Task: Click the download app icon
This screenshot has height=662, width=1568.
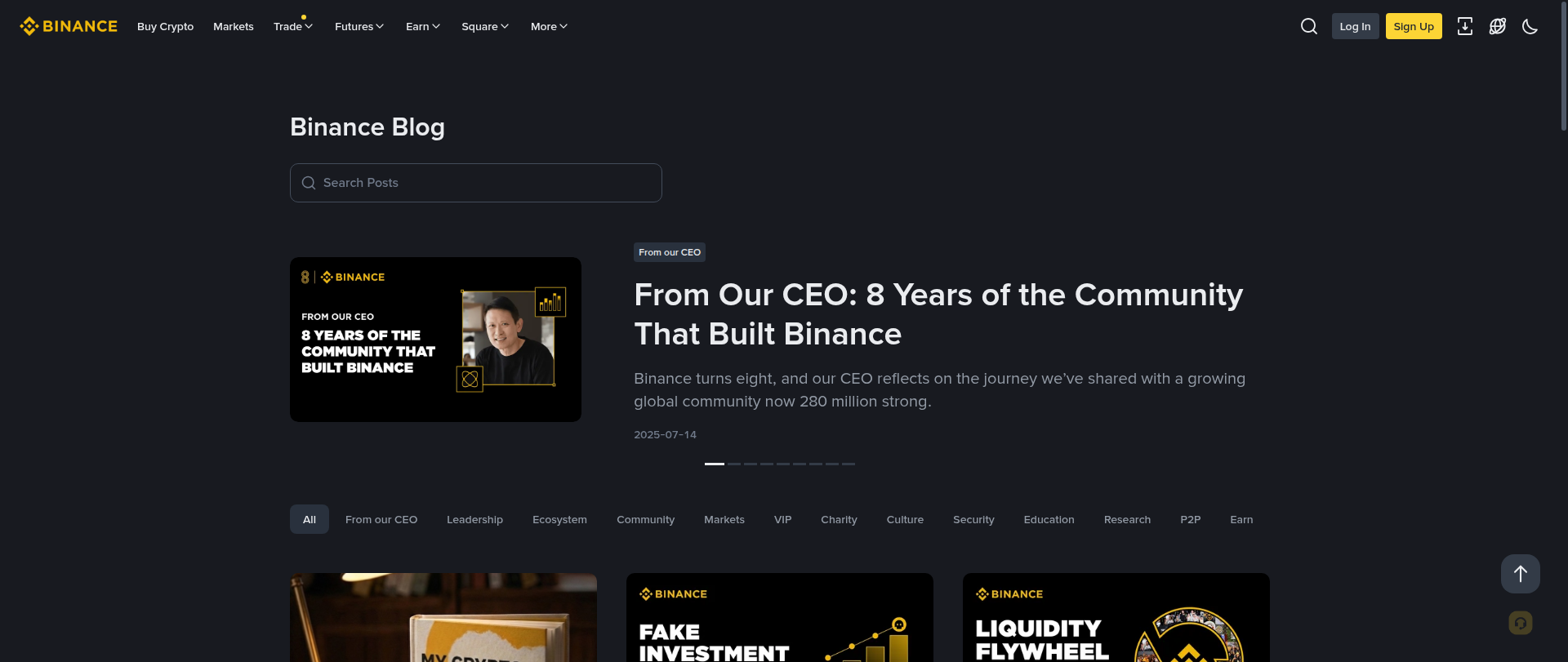Action: coord(1465,26)
